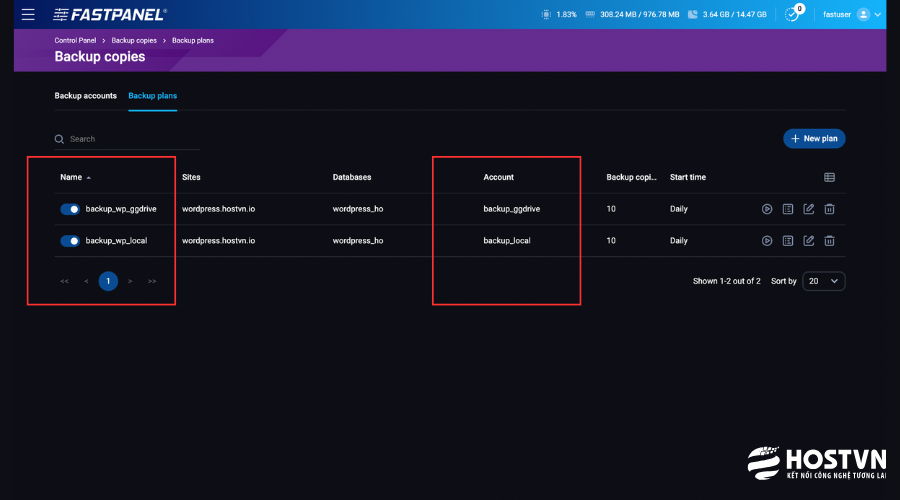Screen dimensions: 900x500
Task: Click the fastuser username label
Action: (x=837, y=14)
